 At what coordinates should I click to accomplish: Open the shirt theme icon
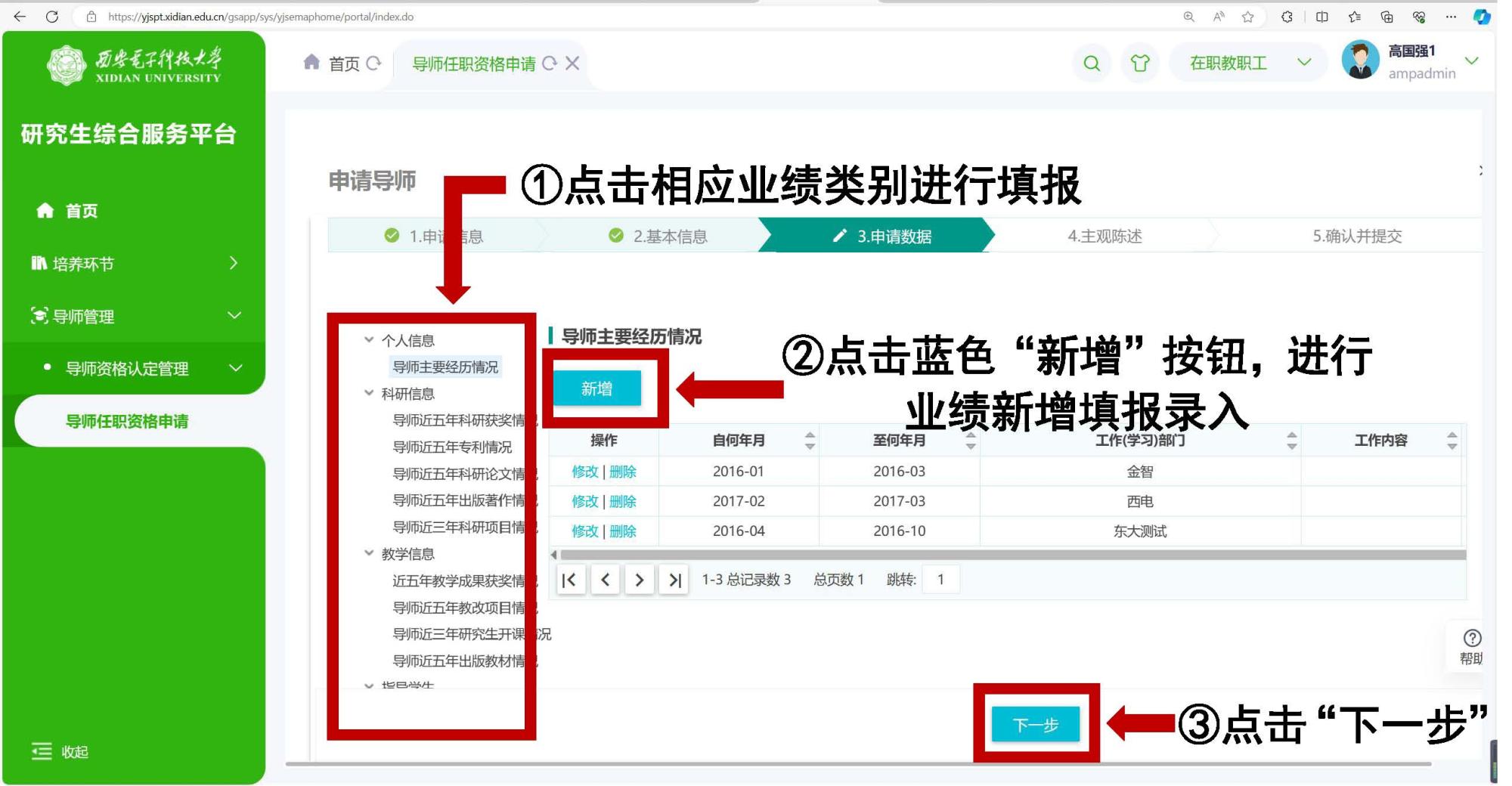(1139, 63)
